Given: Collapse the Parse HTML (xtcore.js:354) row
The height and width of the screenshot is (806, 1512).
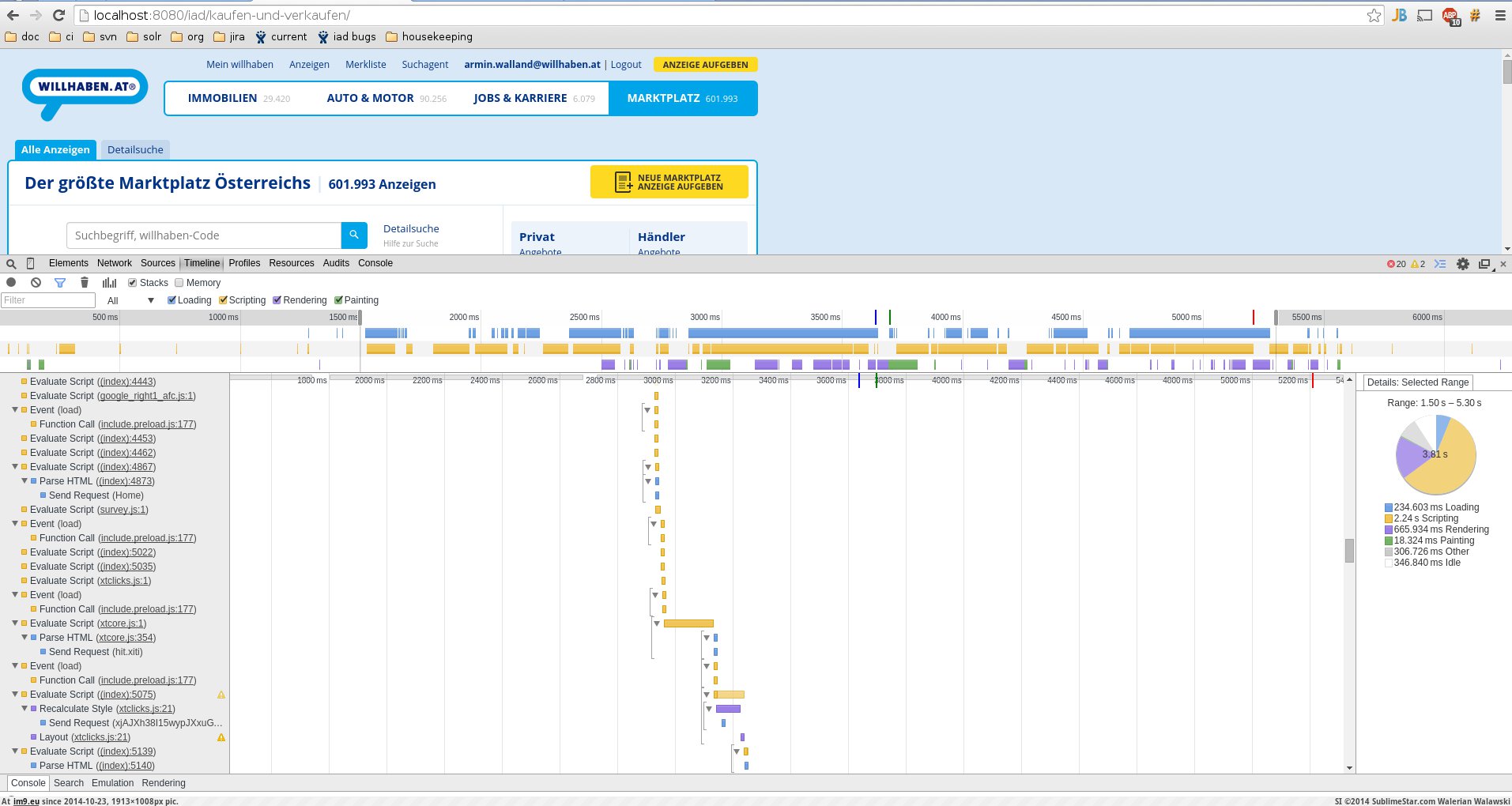Looking at the screenshot, I should (25, 638).
